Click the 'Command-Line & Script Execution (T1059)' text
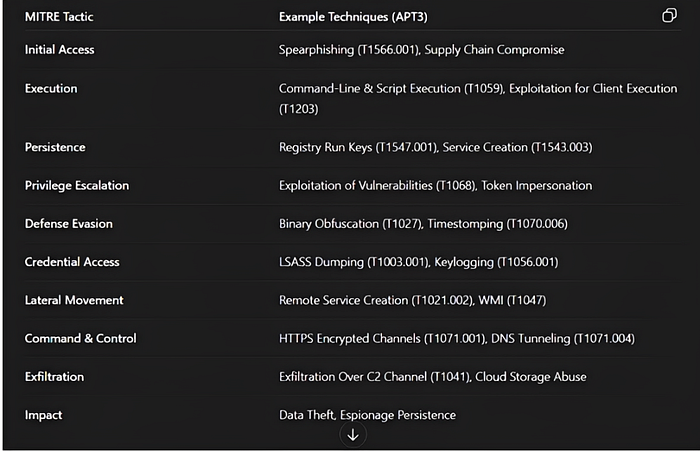700x451 pixels. coord(392,88)
